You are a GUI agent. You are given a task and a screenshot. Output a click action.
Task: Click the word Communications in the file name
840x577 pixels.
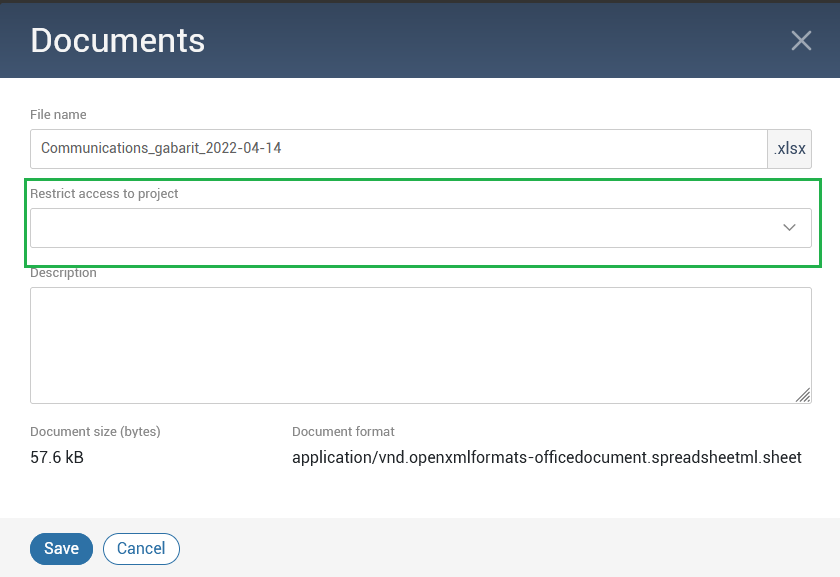pos(94,148)
